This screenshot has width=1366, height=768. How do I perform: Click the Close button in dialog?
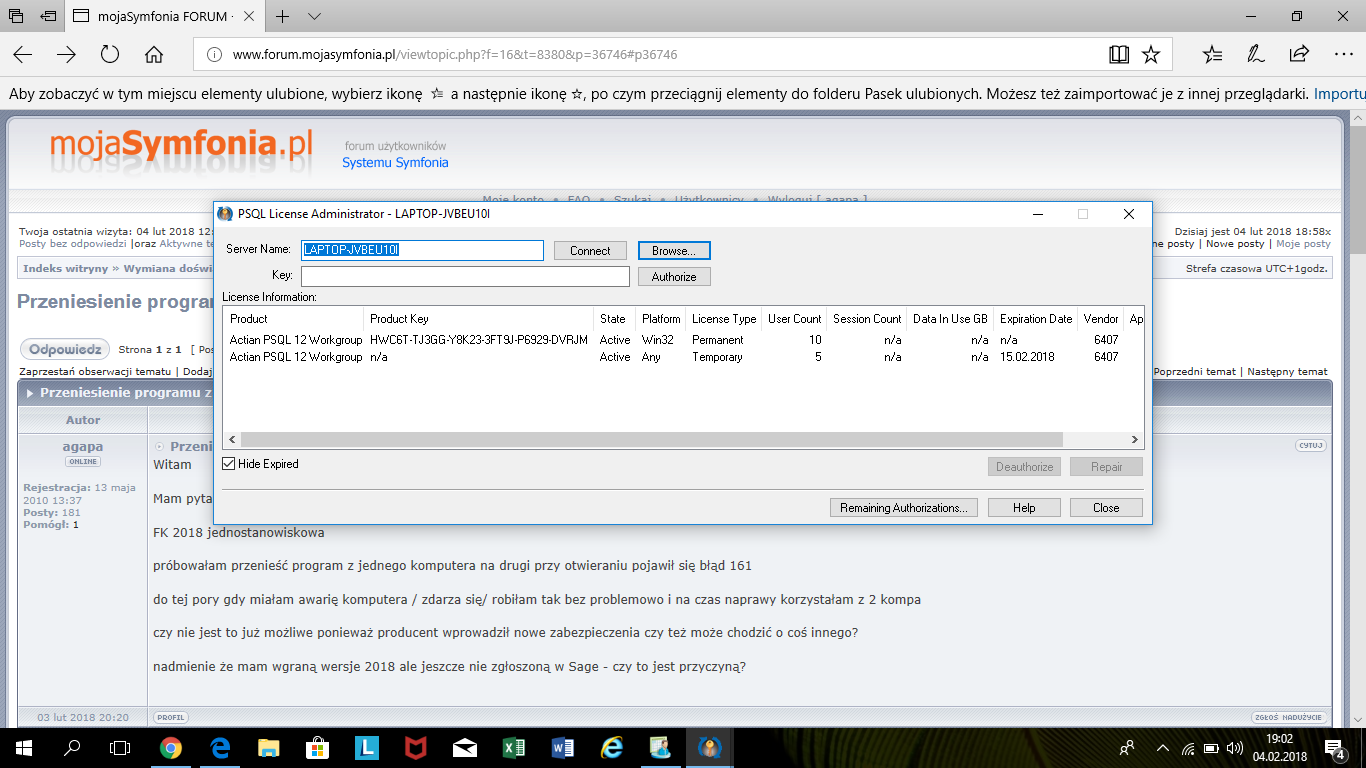pyautogui.click(x=1106, y=508)
